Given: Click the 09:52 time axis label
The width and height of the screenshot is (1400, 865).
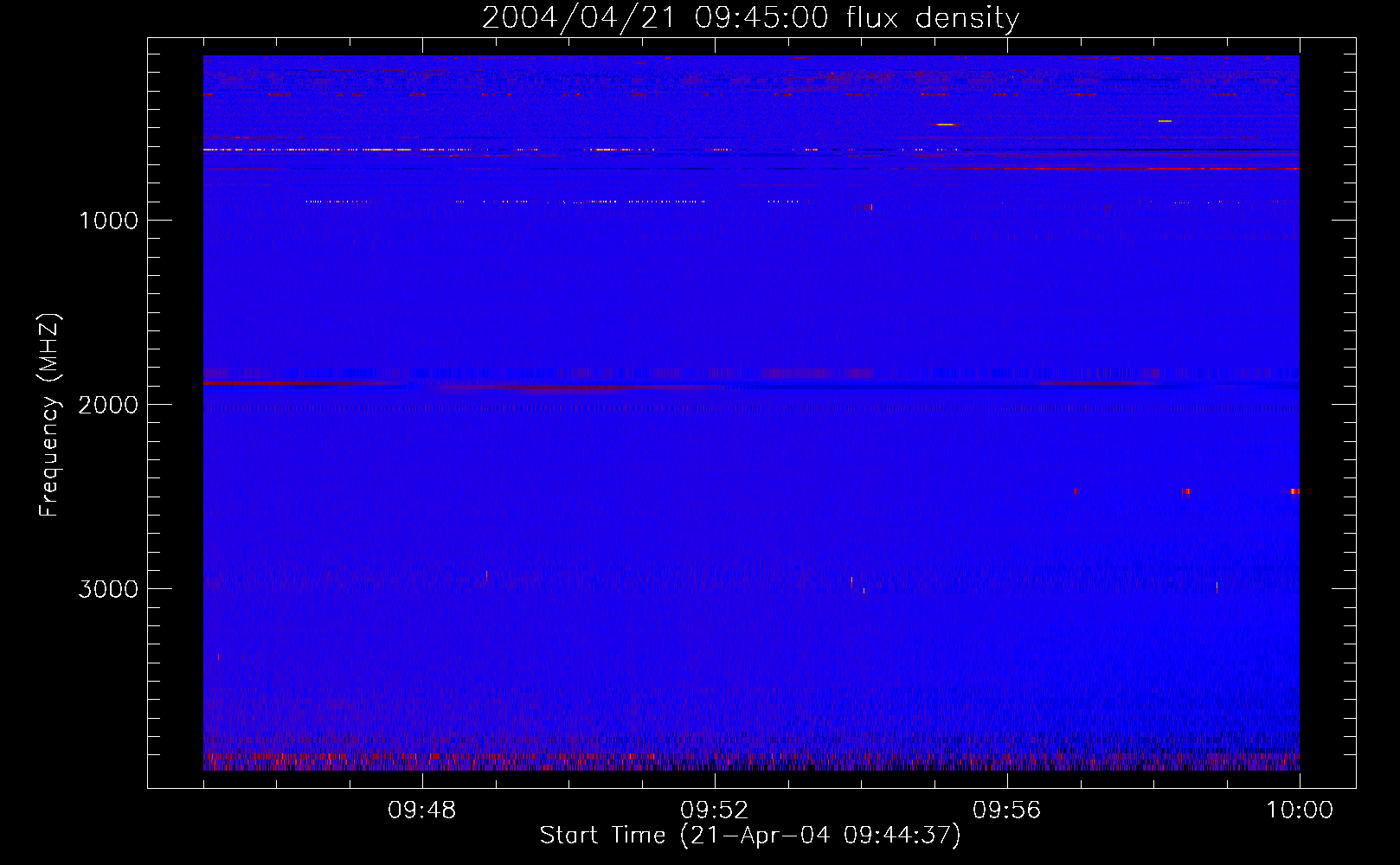Looking at the screenshot, I should (714, 811).
